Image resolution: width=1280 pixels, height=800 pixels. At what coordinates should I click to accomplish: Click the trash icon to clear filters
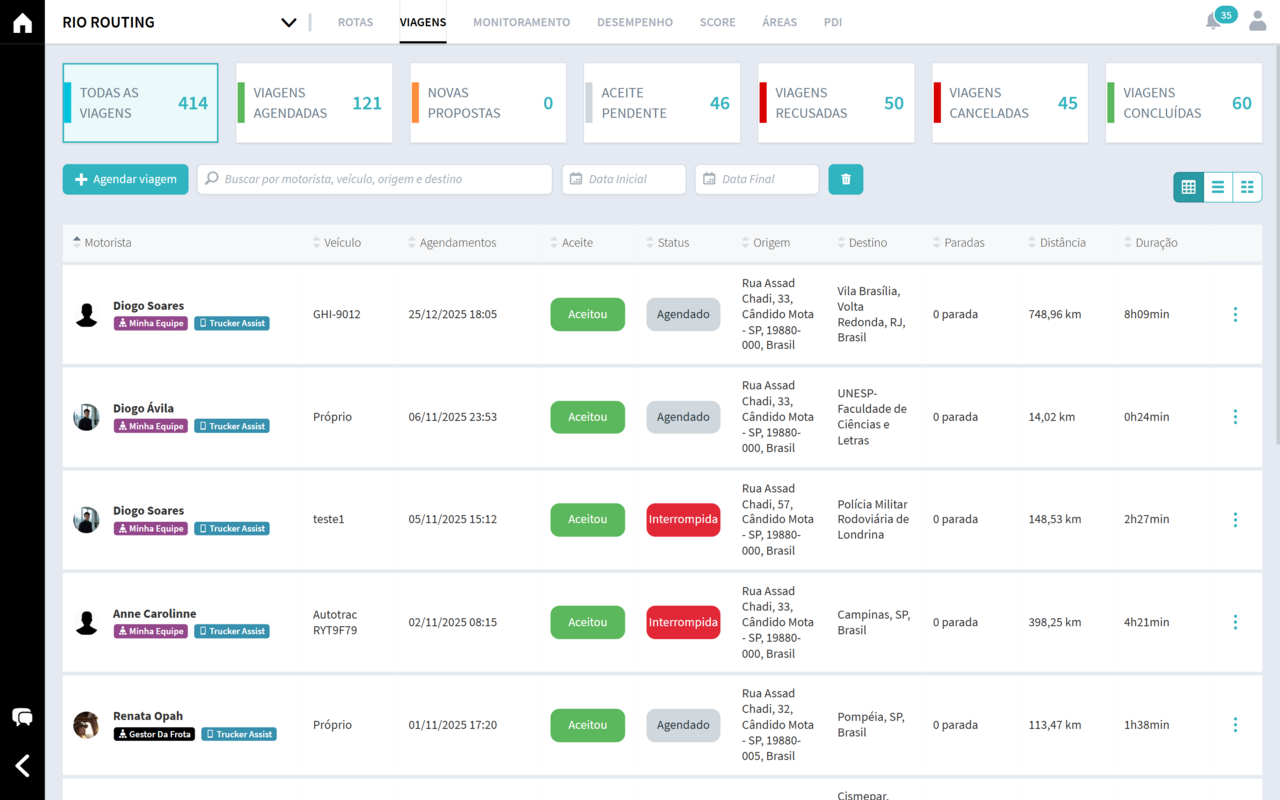coord(845,179)
